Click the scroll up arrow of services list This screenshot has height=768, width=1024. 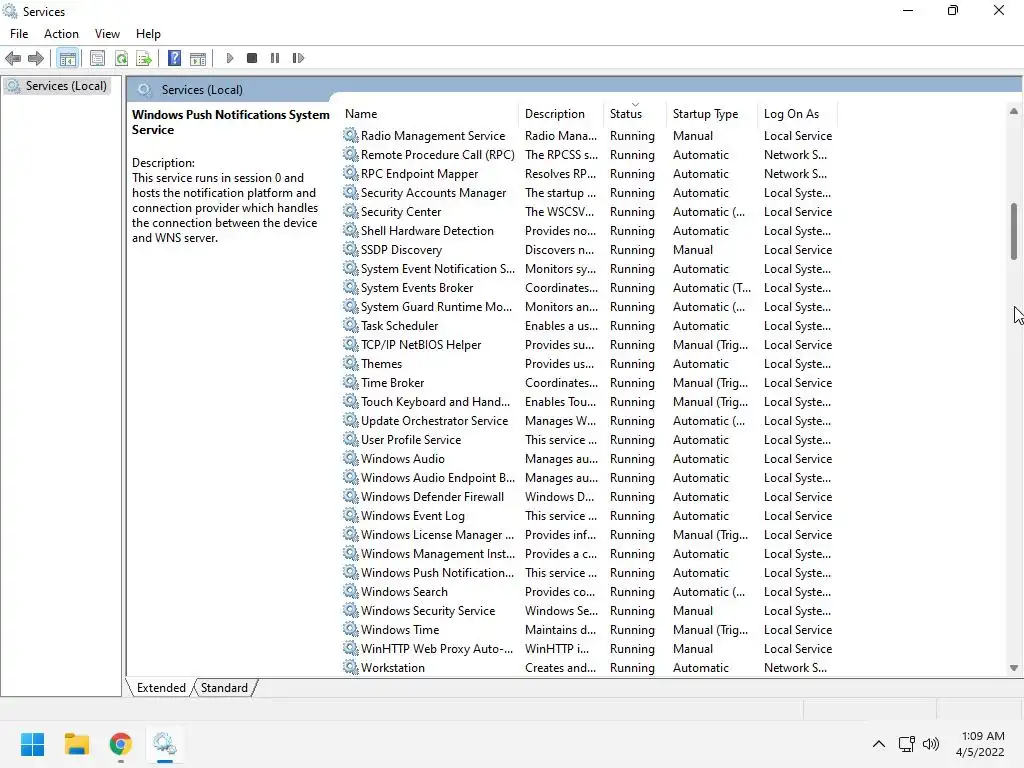coord(1014,112)
